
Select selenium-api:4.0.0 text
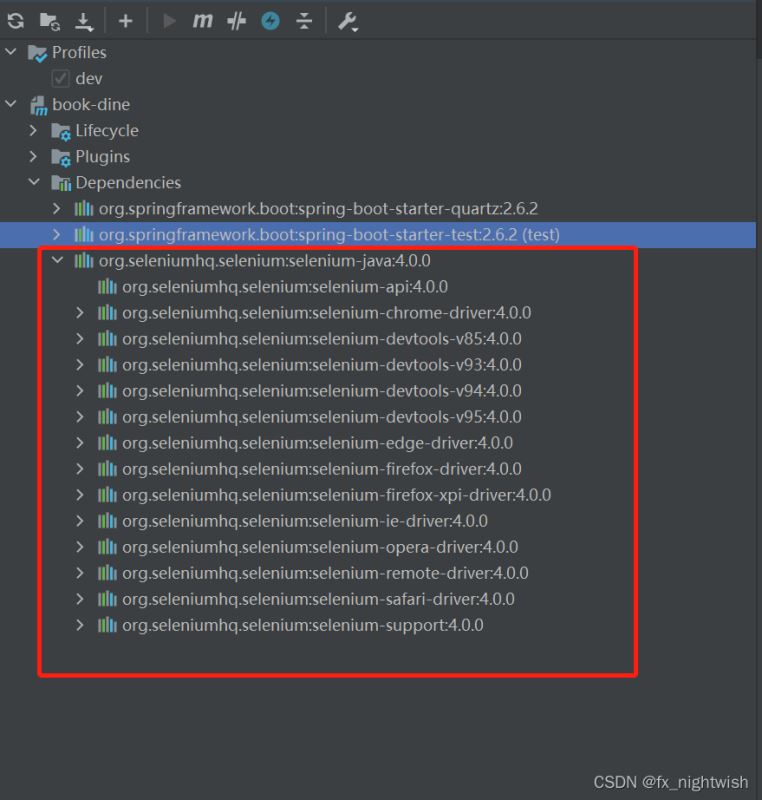(x=285, y=287)
